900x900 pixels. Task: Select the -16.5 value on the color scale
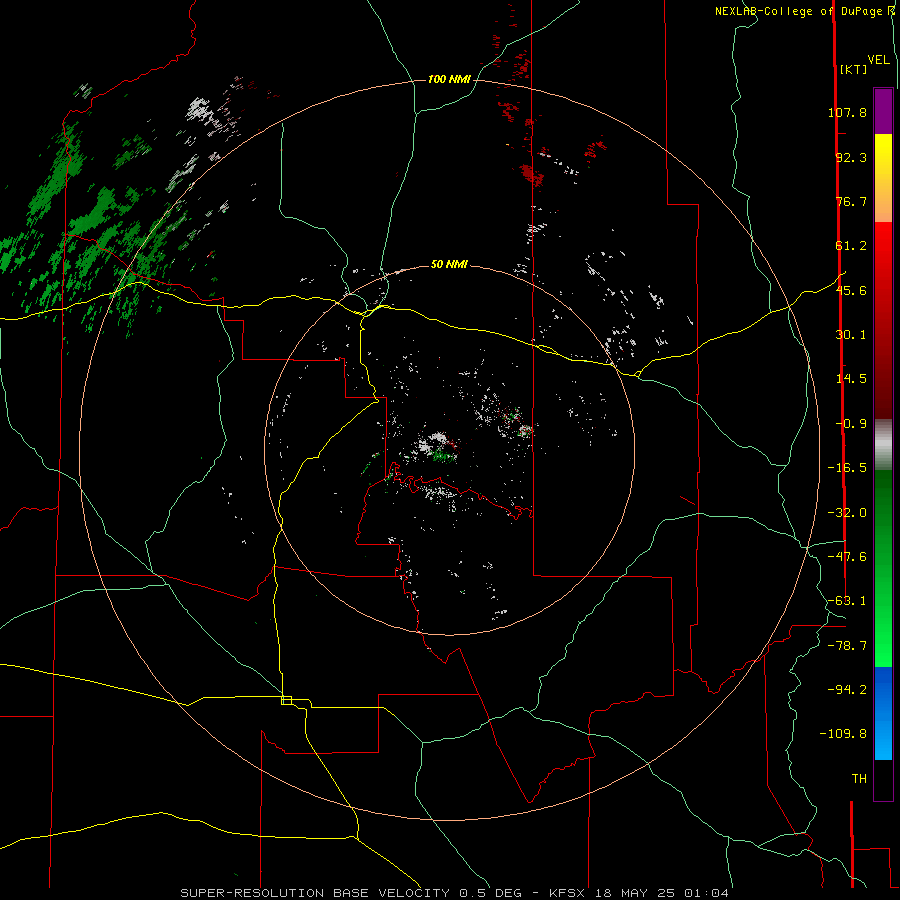(847, 468)
